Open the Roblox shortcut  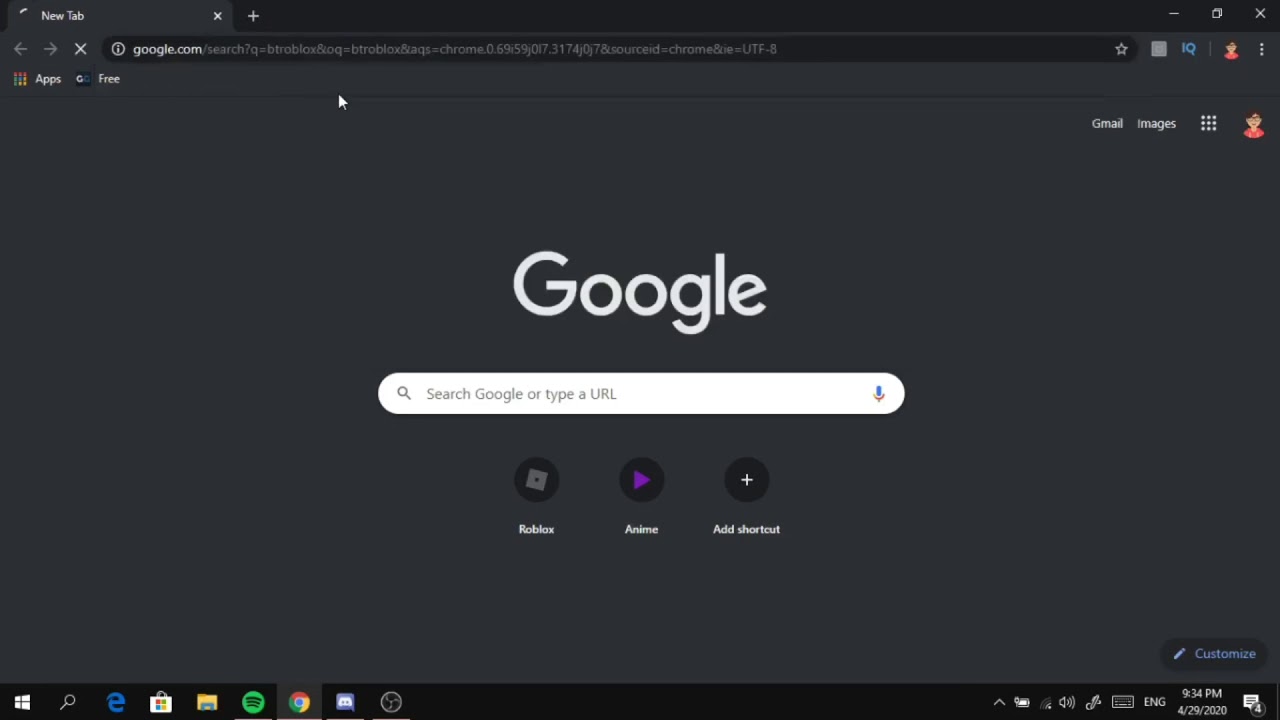click(x=536, y=497)
